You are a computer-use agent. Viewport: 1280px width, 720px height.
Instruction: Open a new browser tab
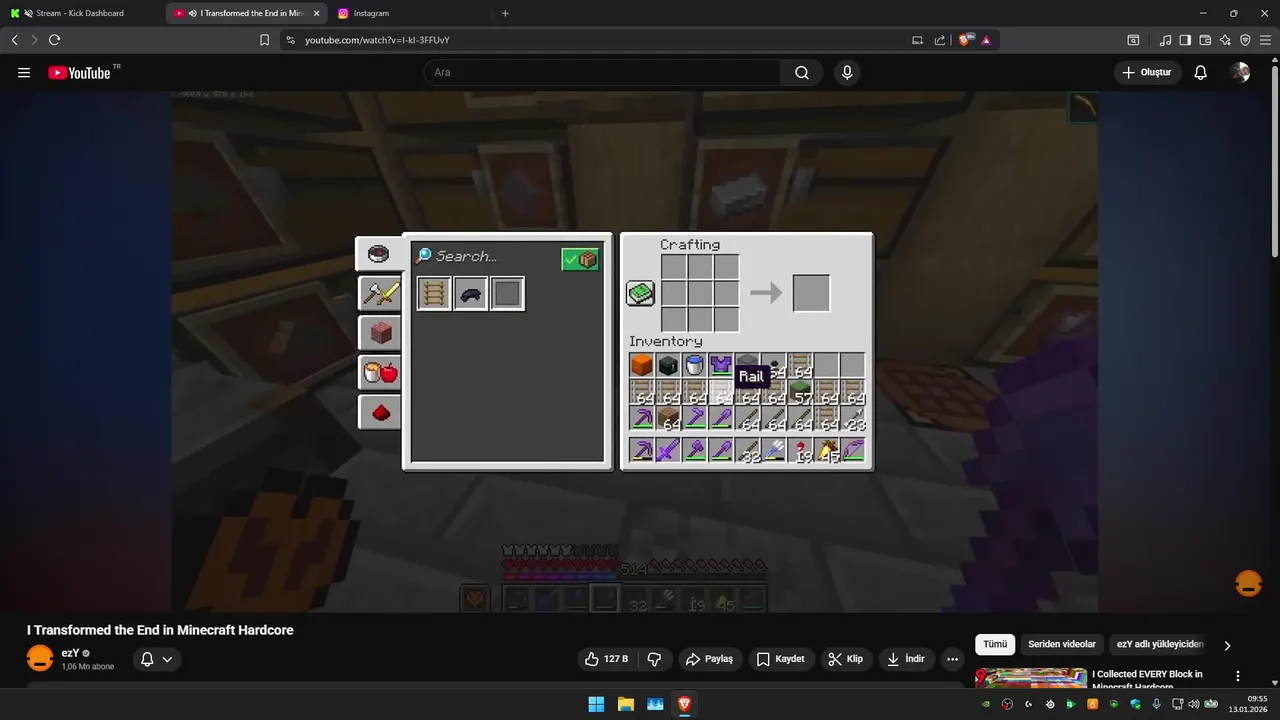505,13
